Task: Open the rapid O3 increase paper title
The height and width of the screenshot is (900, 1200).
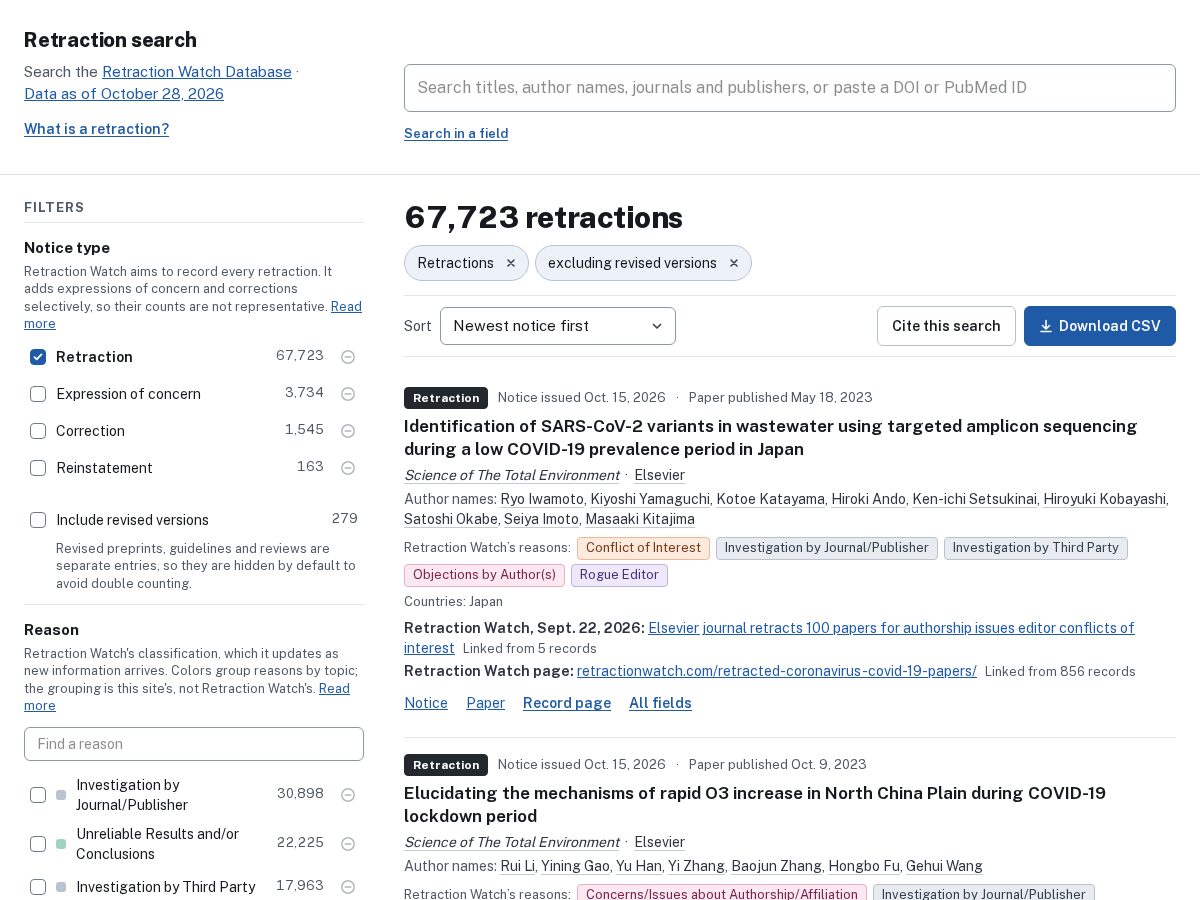Action: [755, 805]
